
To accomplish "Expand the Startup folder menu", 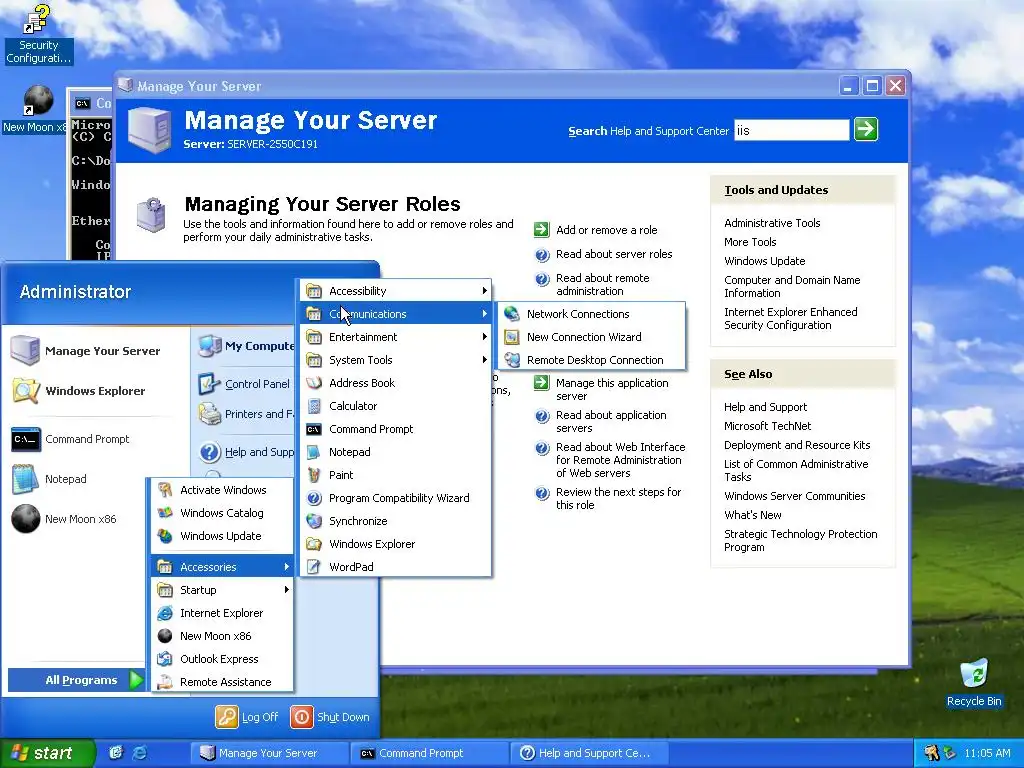I will point(222,590).
